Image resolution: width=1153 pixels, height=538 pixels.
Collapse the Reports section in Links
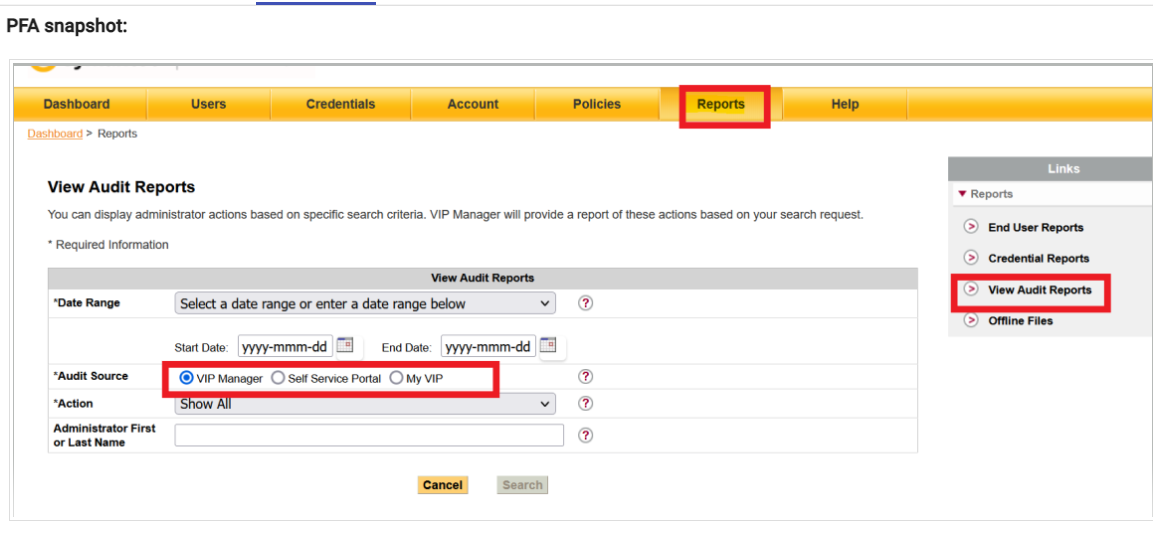962,194
